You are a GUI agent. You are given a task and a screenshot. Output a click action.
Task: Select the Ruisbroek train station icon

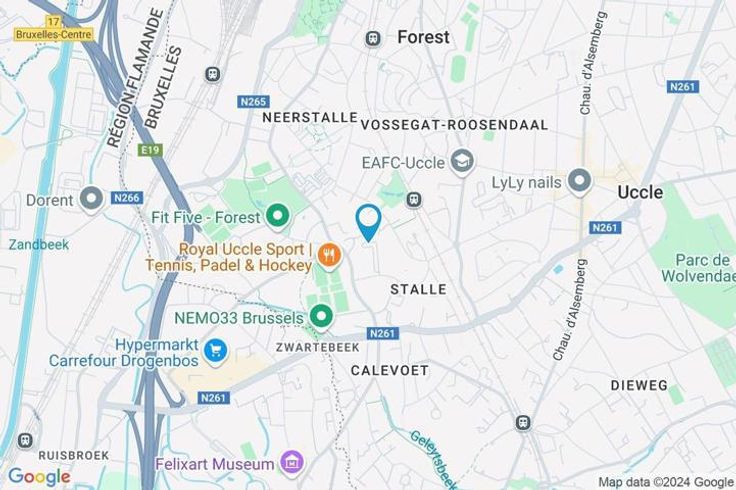tap(25, 441)
